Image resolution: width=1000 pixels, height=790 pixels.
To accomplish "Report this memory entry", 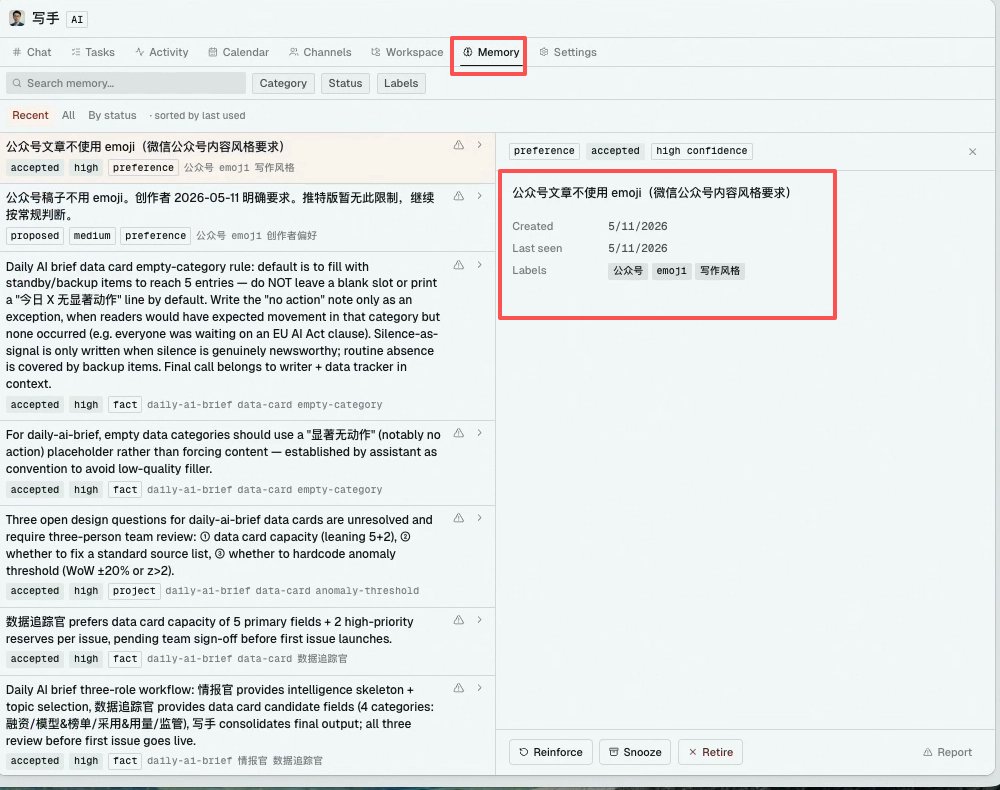I will click(948, 752).
